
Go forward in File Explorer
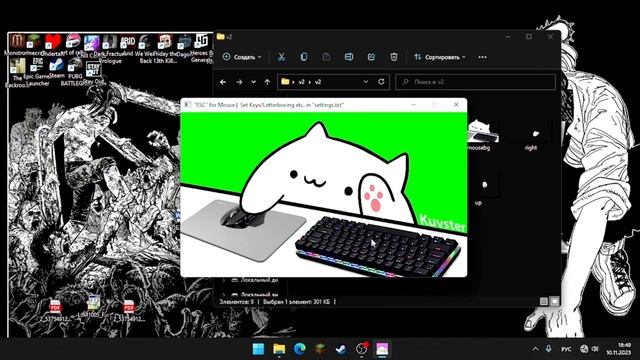click(239, 82)
